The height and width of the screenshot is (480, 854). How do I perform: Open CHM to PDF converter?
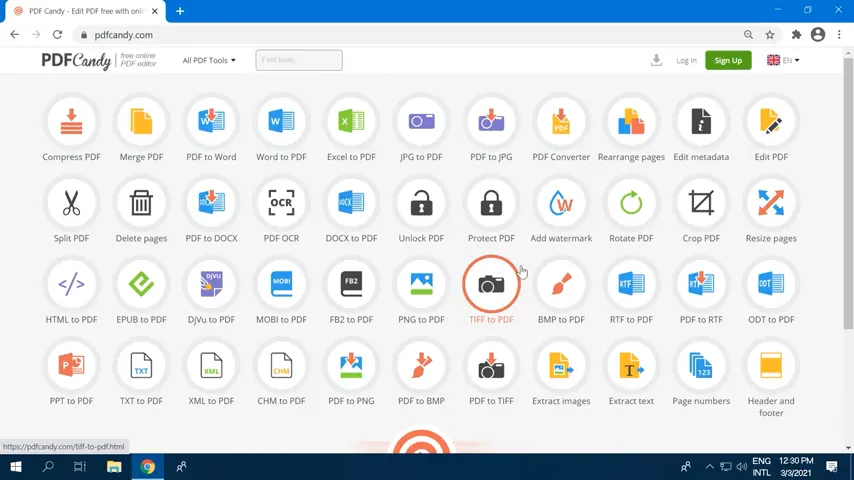coord(281,365)
